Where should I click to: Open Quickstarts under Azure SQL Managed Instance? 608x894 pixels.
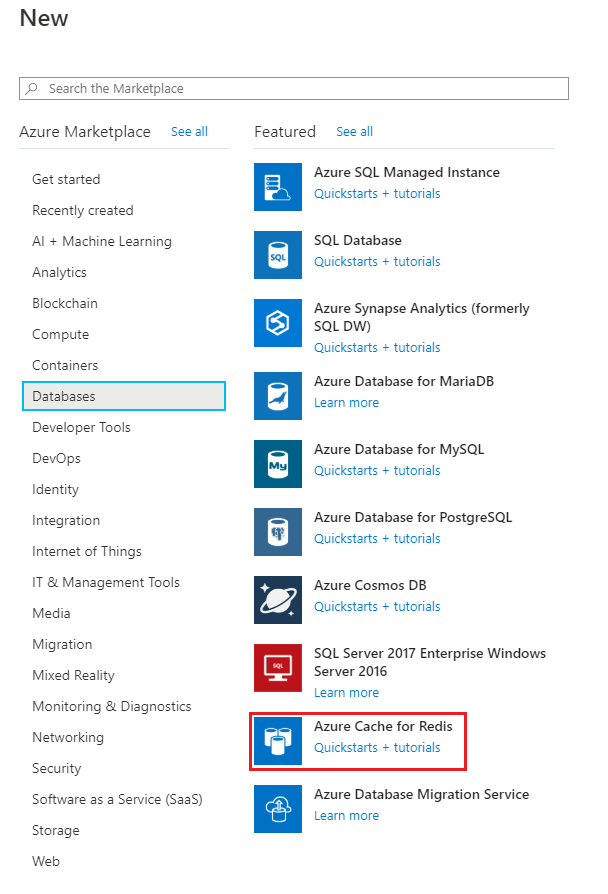[377, 193]
